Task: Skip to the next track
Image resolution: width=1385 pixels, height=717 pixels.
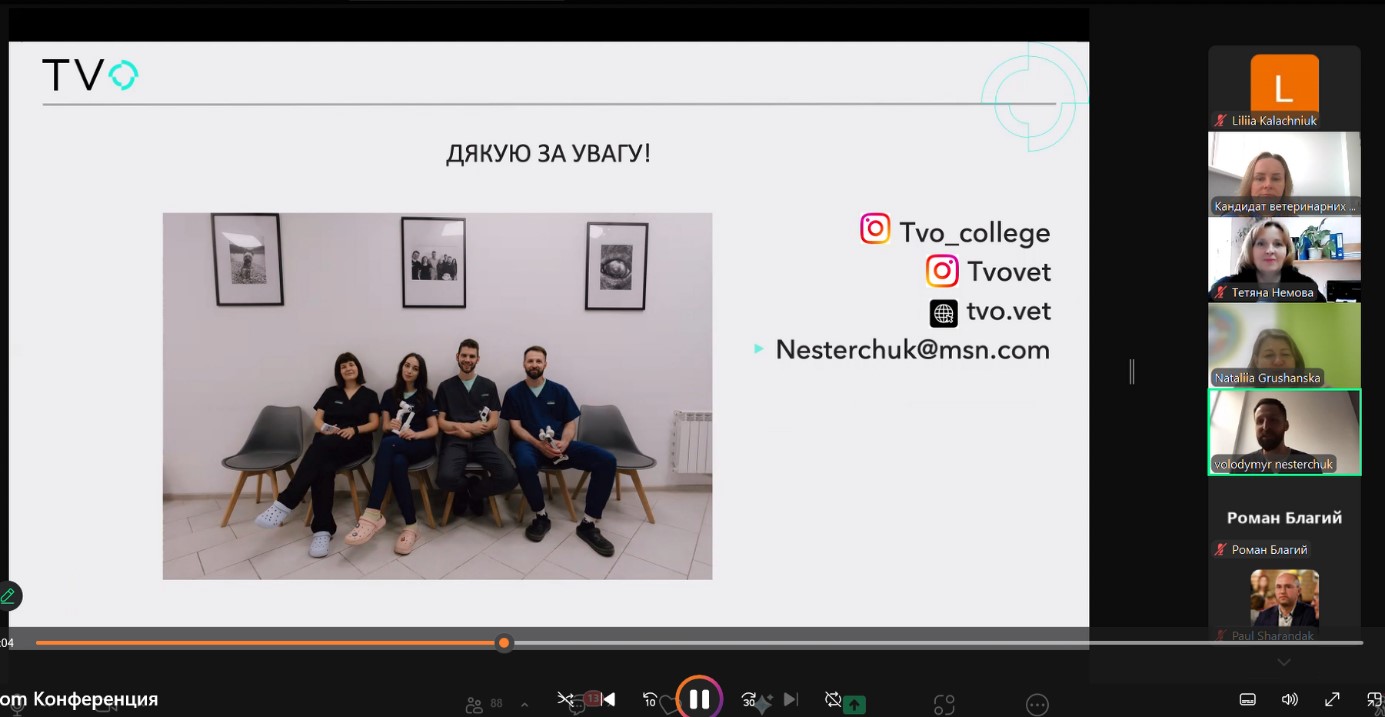Action: 790,700
